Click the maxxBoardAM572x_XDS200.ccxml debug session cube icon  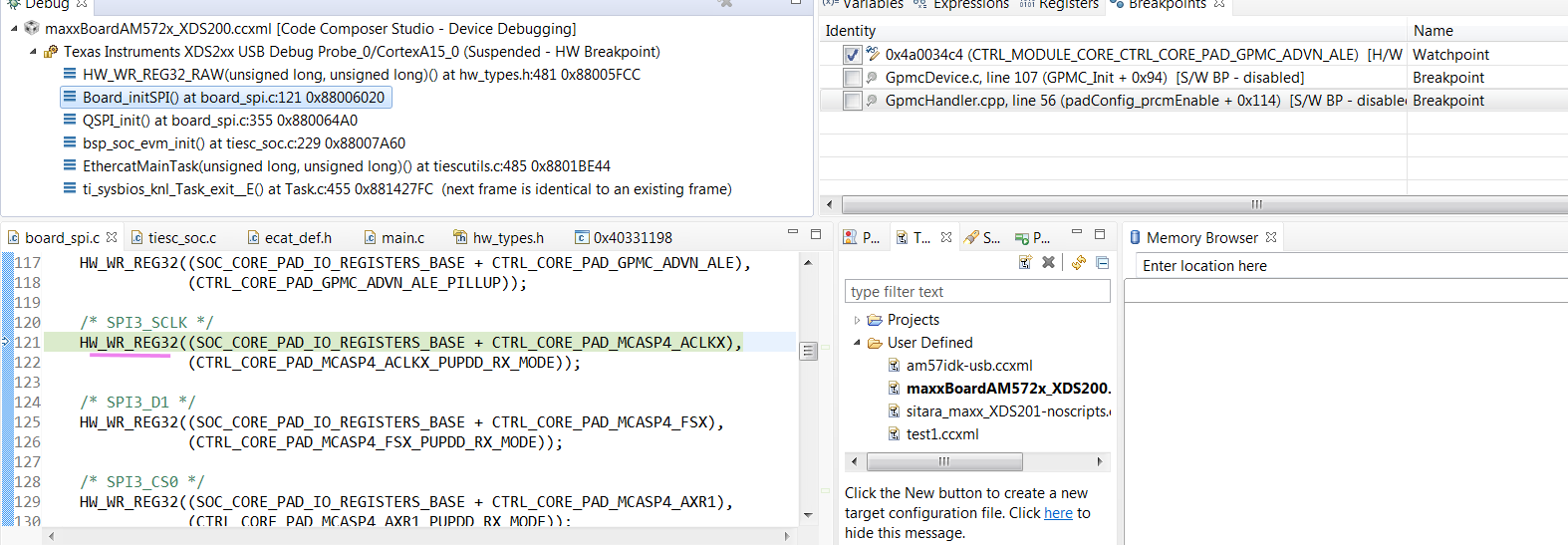point(32,28)
